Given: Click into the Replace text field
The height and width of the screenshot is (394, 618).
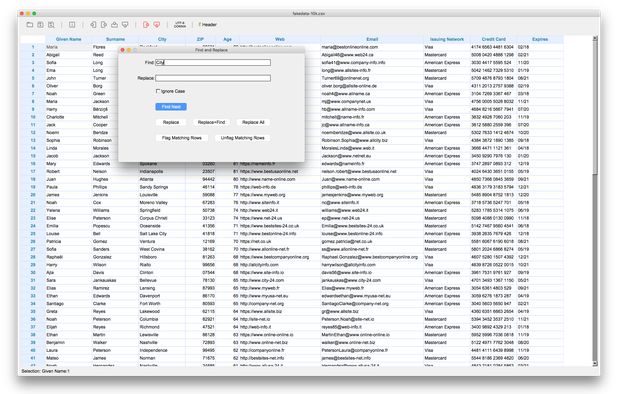Looking at the screenshot, I should (x=213, y=78).
